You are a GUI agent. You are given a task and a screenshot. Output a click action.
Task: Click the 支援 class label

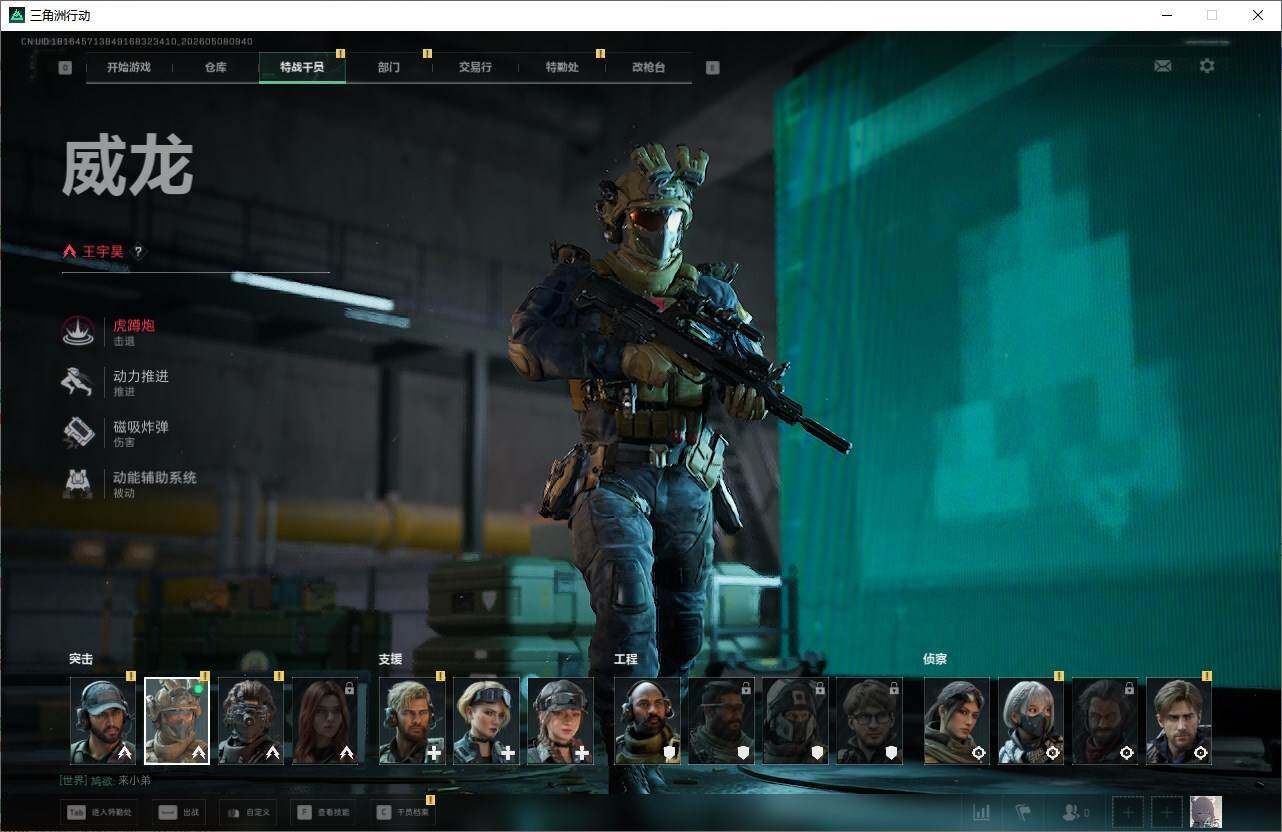coord(390,659)
